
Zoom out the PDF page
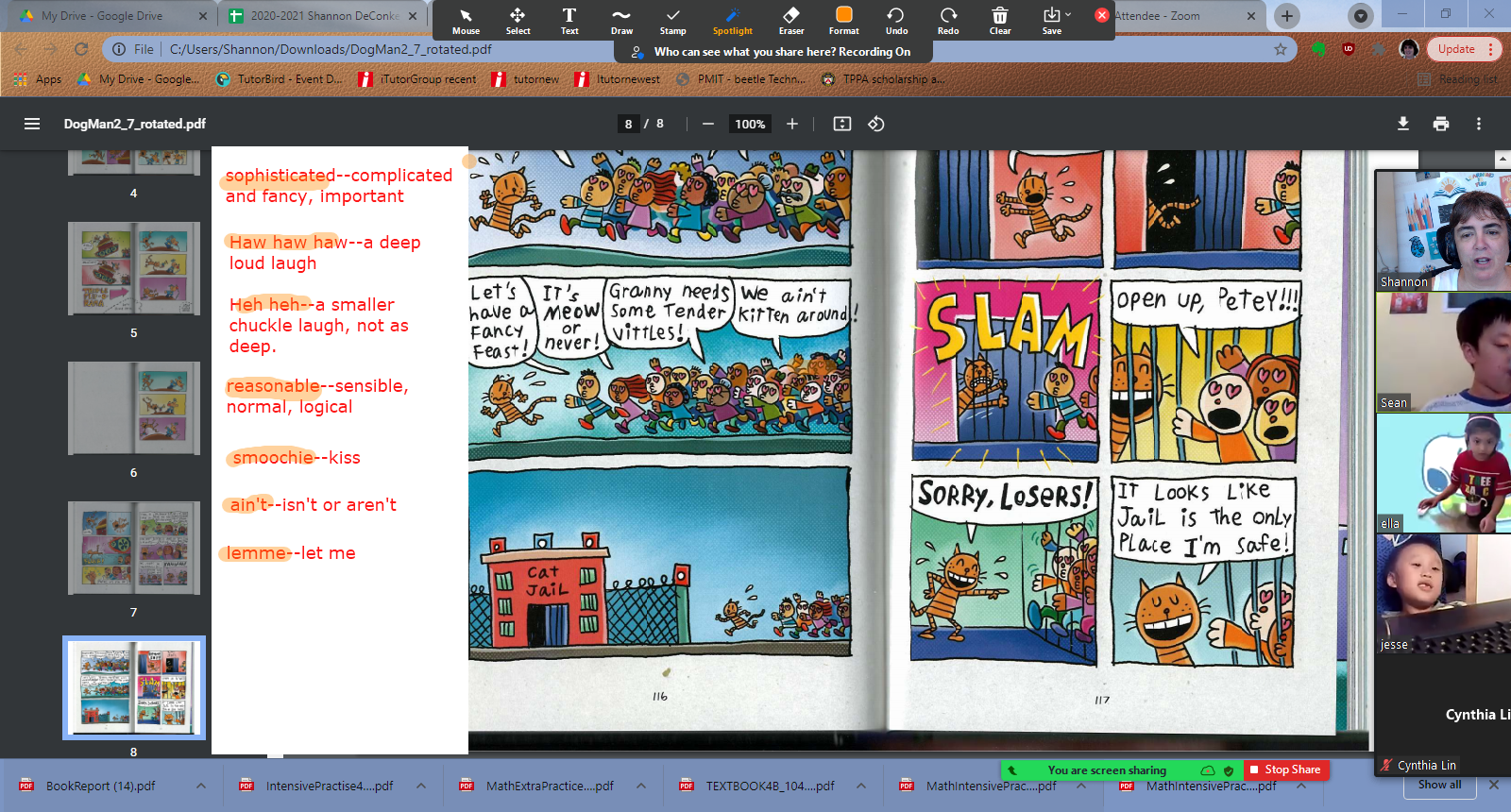[707, 124]
